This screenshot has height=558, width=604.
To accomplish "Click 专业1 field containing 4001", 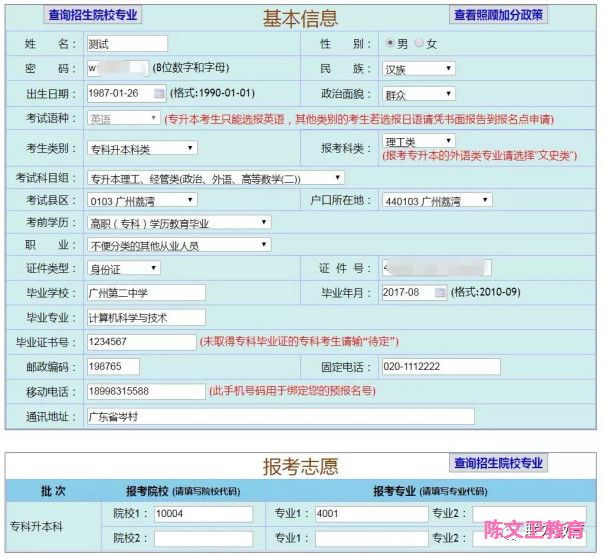I will click(371, 514).
